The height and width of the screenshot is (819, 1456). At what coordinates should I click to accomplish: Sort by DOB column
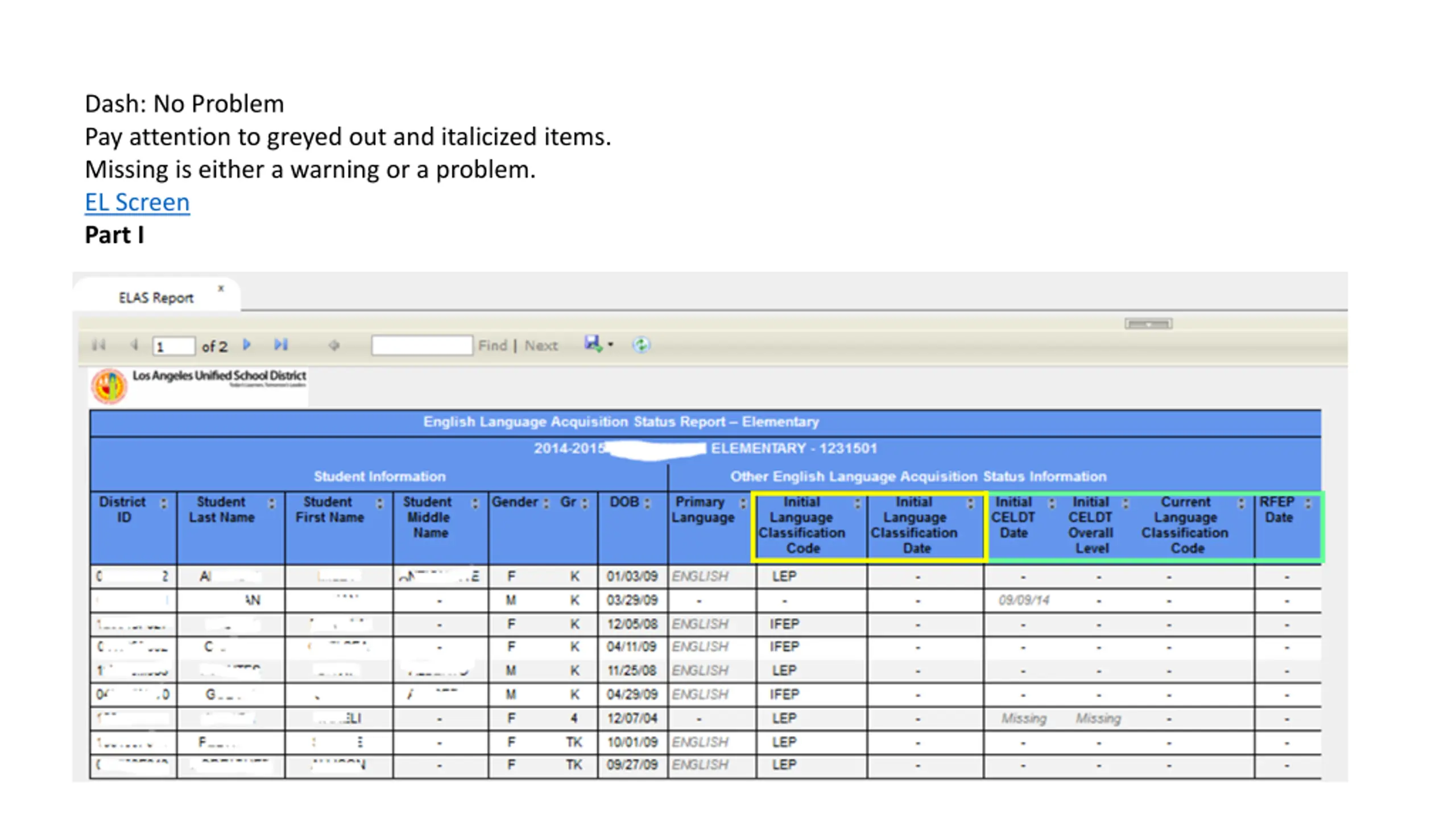coord(647,503)
